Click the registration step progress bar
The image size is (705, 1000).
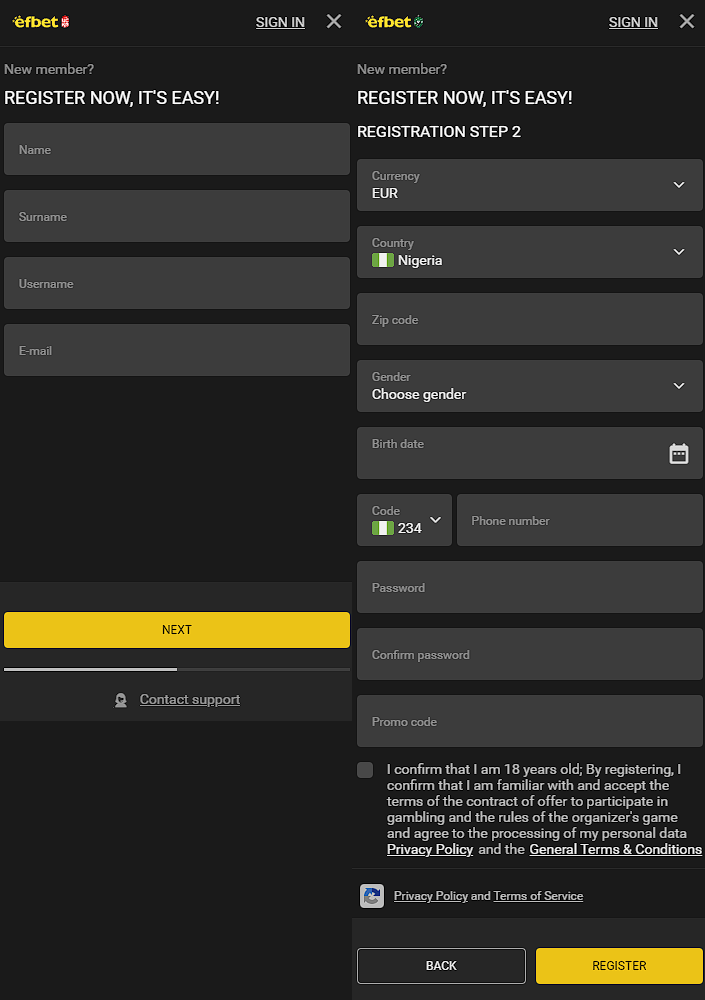[x=177, y=669]
